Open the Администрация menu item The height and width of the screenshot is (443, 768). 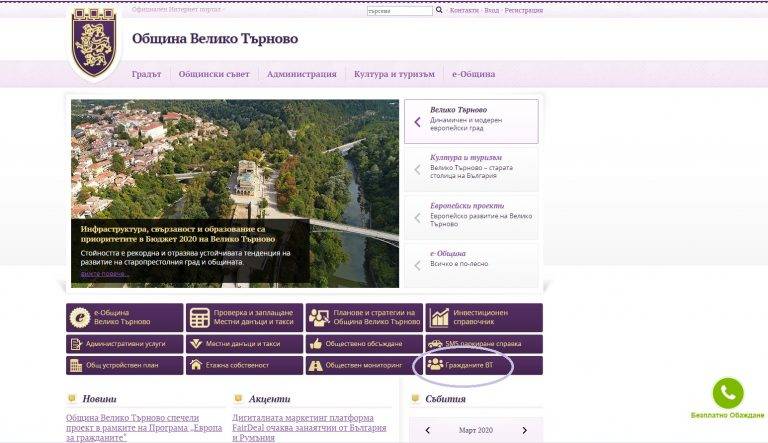tap(302, 74)
